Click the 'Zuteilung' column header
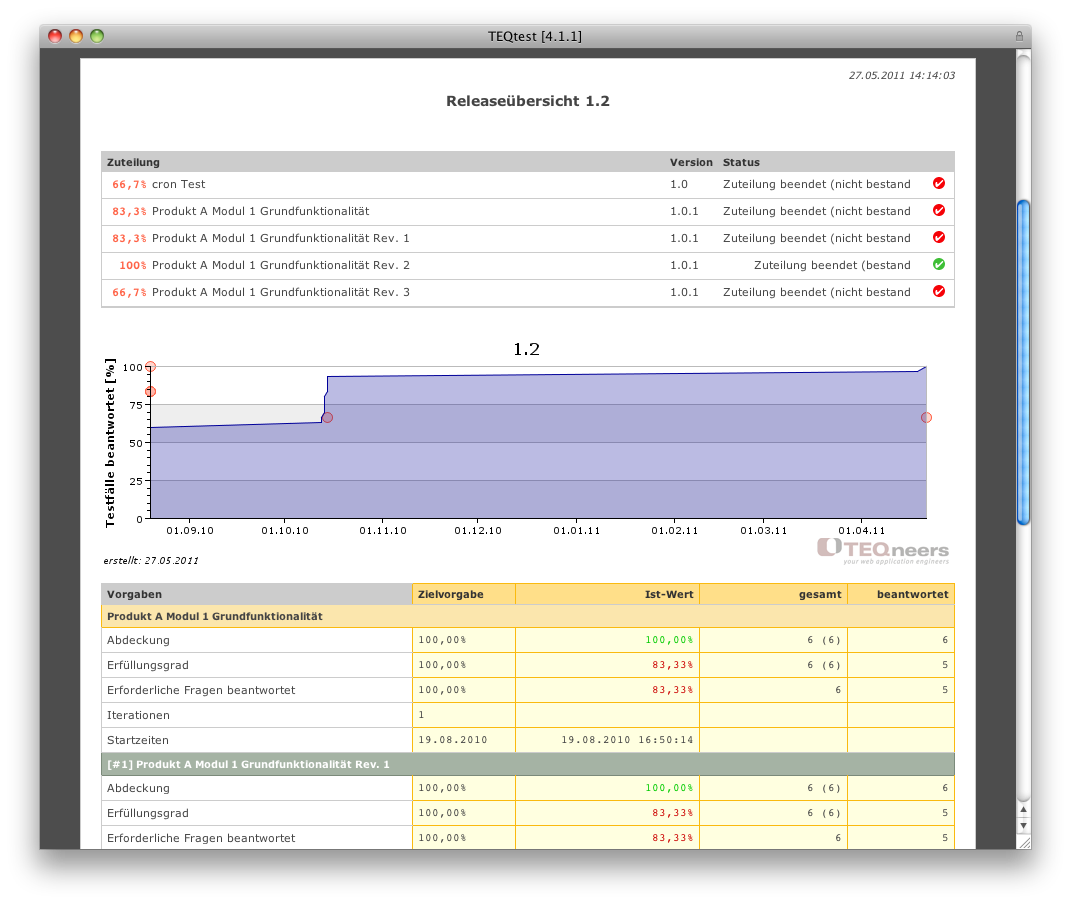Viewport: 1071px width, 904px height. point(133,163)
